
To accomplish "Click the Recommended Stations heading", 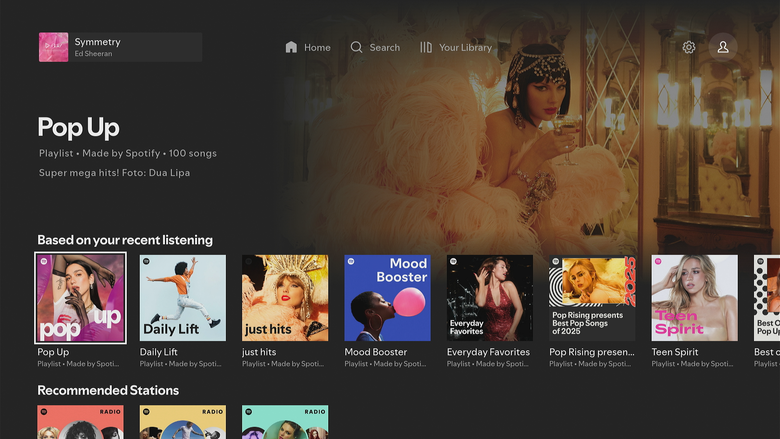I will pos(108,390).
